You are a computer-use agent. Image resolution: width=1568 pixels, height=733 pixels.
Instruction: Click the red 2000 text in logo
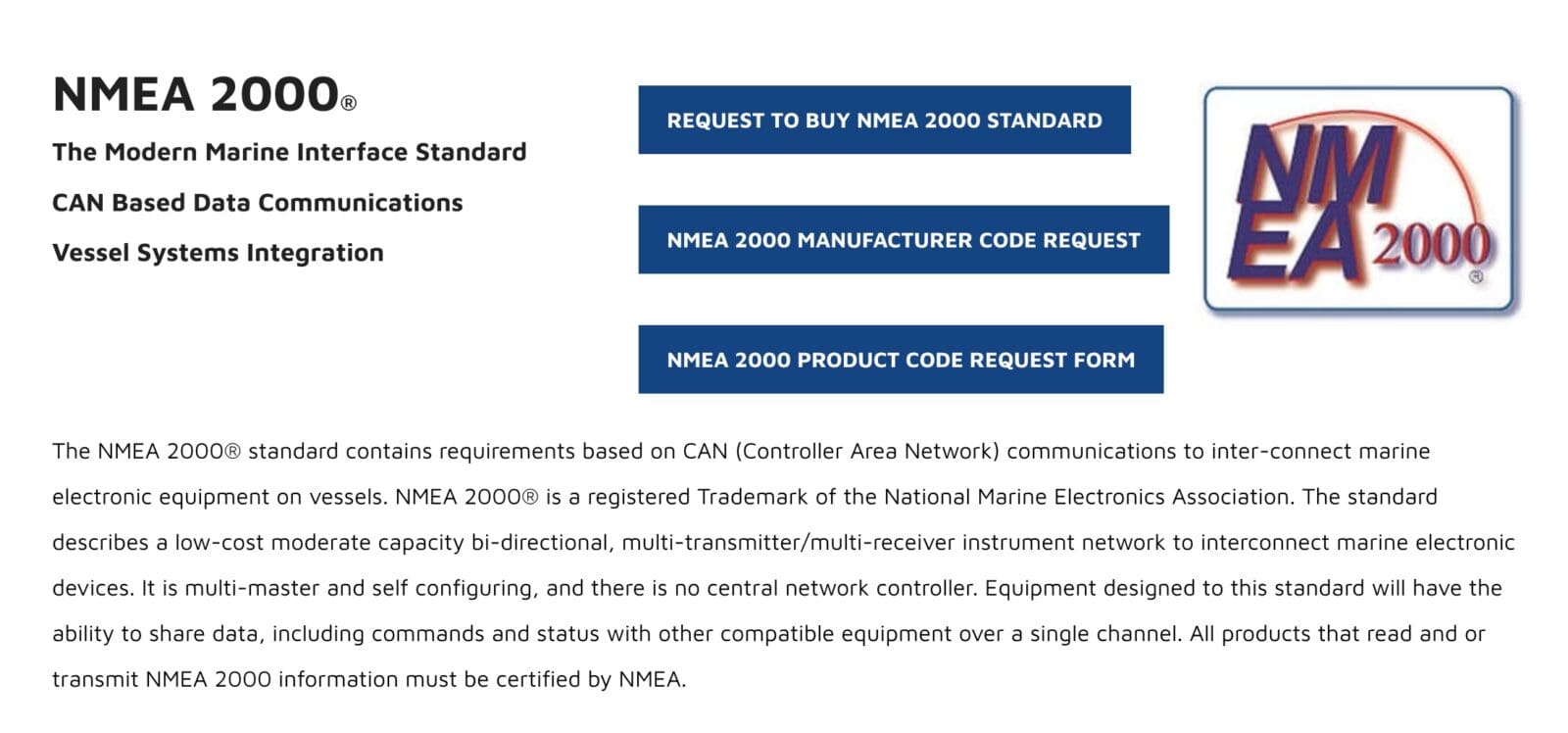[x=1430, y=244]
